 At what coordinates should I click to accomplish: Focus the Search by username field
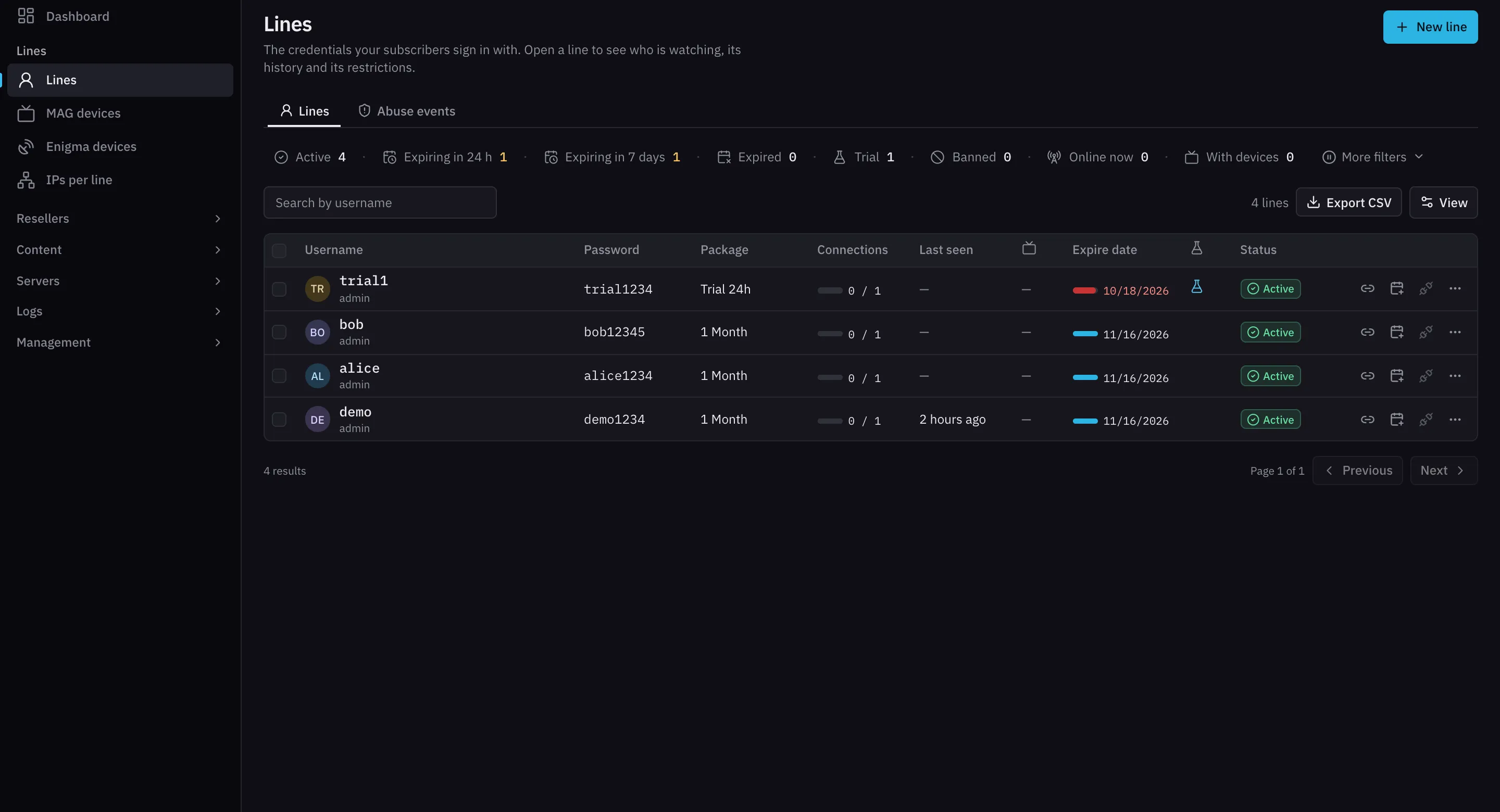[380, 202]
